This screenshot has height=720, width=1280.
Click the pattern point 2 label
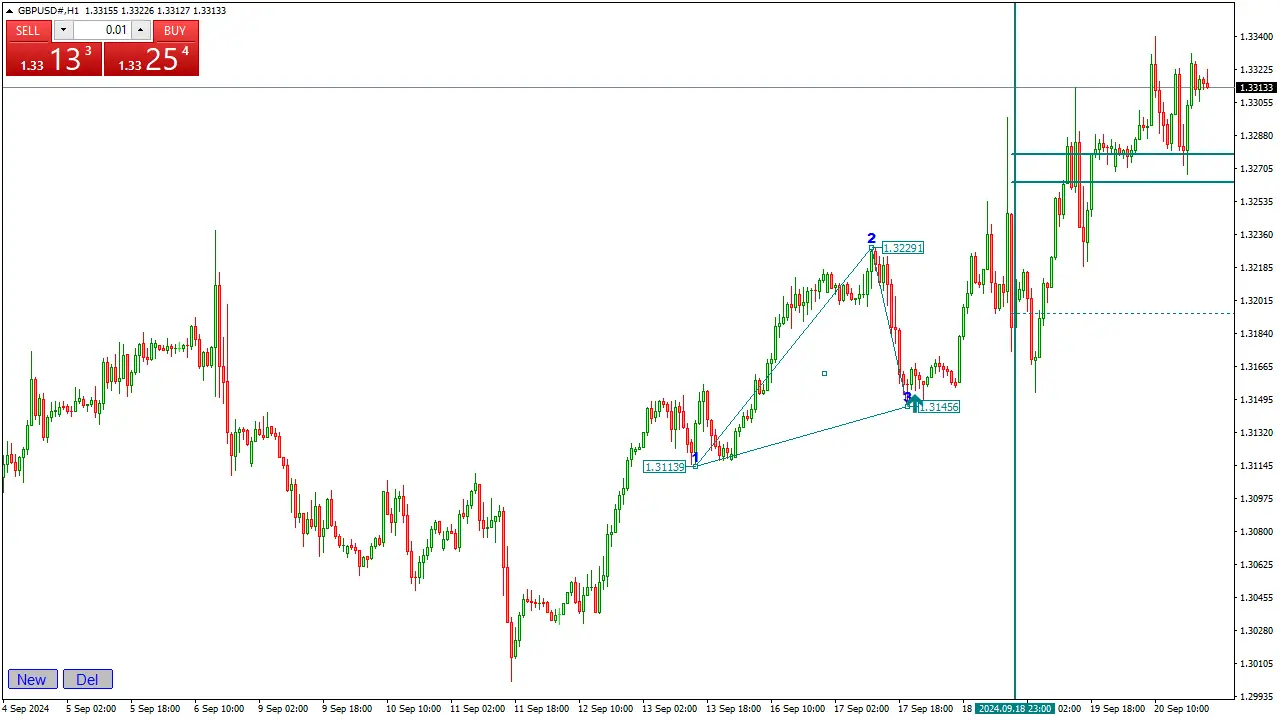pyautogui.click(x=871, y=238)
